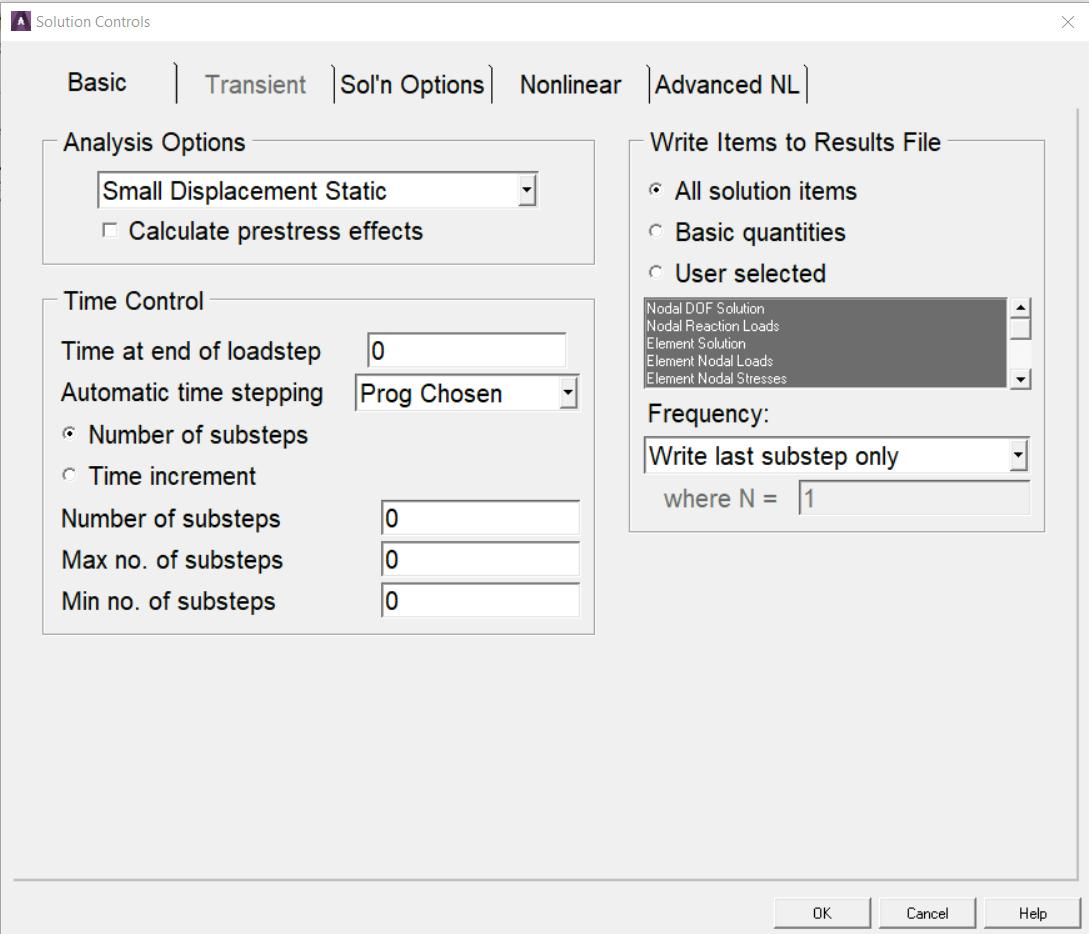
Task: Close the Solution Controls dialog
Action: coord(1067,22)
